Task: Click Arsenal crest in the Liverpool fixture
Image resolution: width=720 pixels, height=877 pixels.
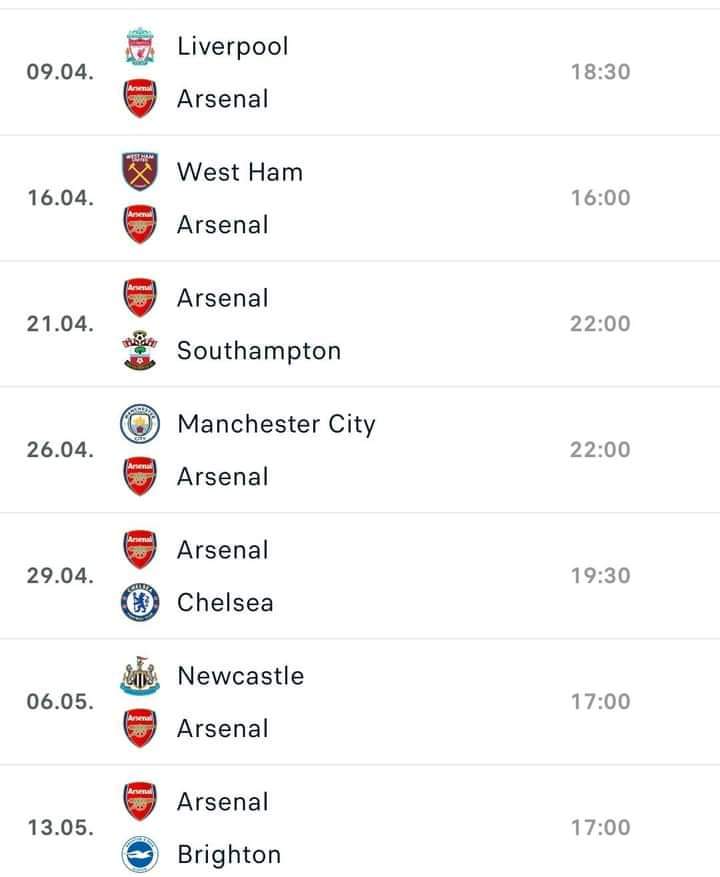Action: coord(140,98)
